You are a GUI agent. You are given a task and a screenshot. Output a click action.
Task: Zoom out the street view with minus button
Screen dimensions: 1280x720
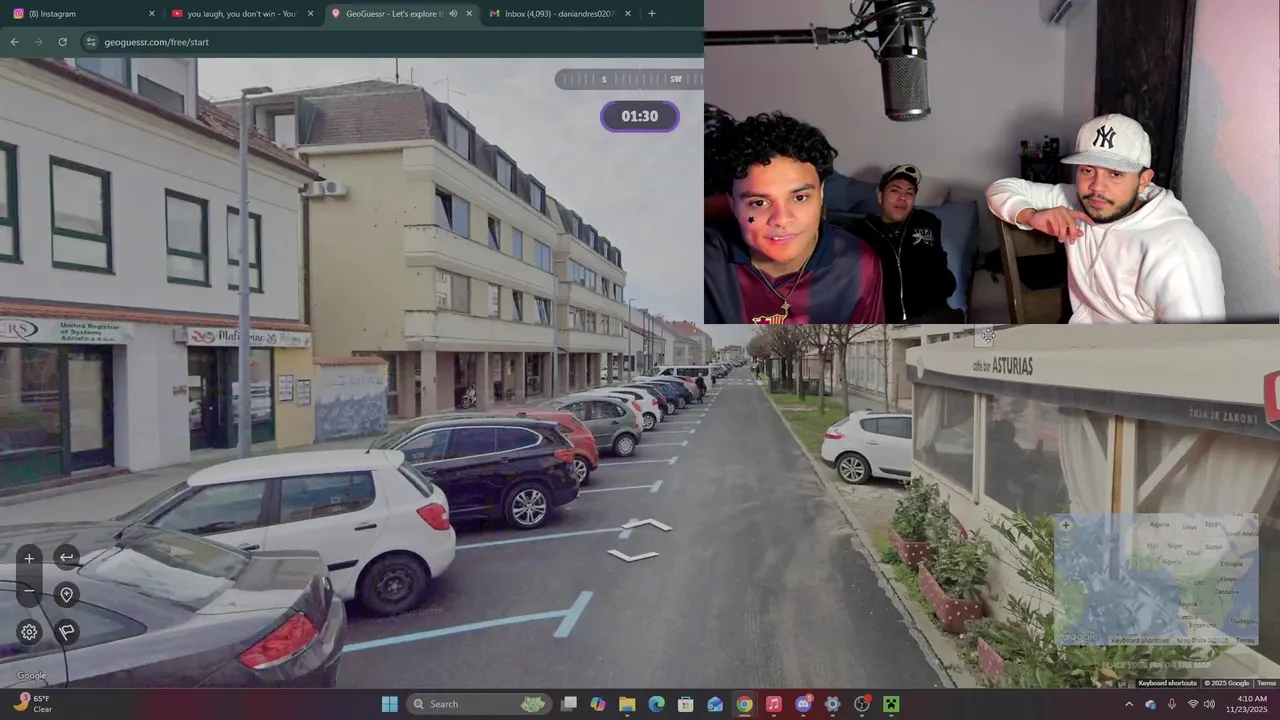point(29,591)
